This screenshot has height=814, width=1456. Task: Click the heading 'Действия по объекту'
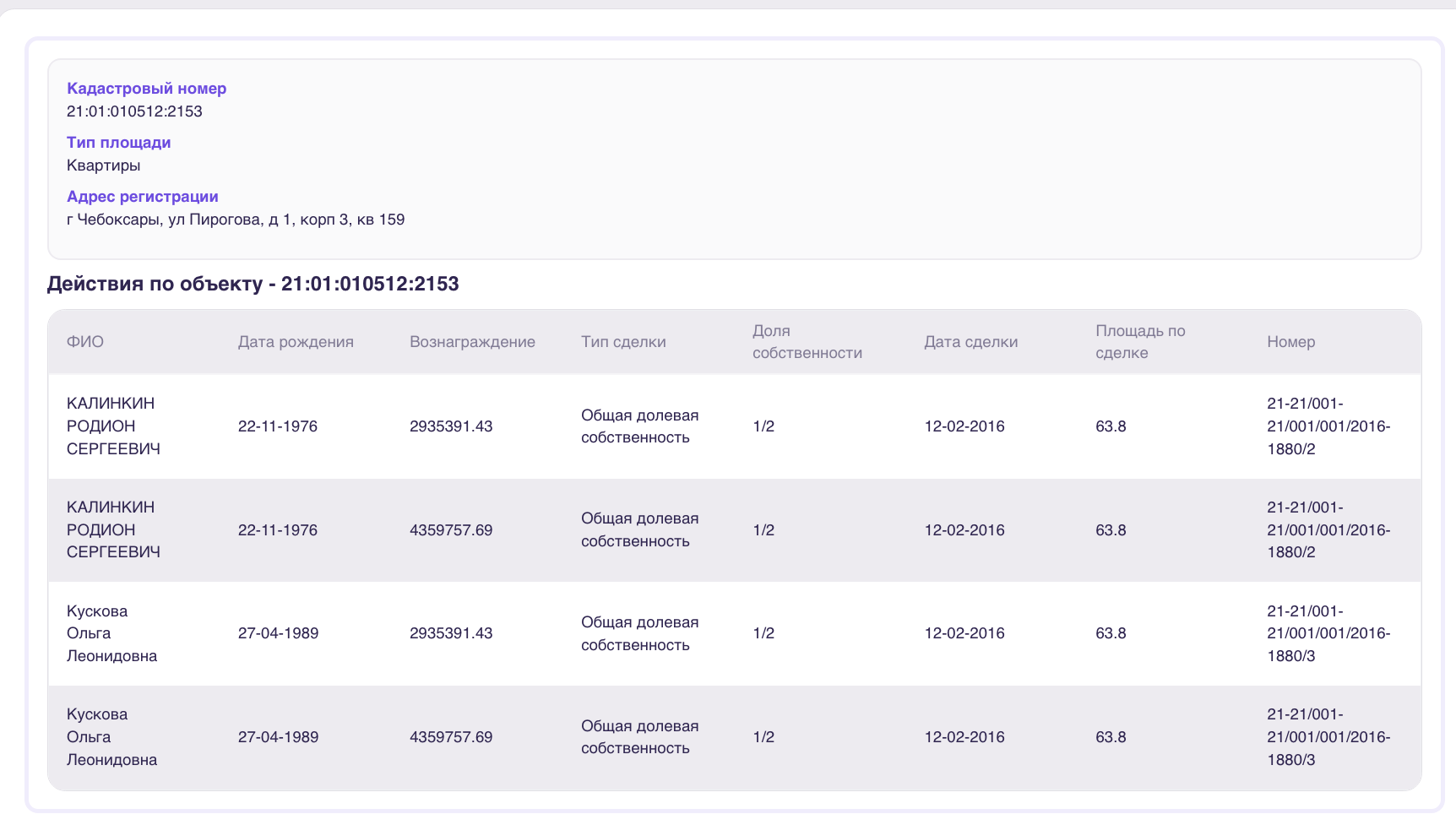tap(155, 284)
